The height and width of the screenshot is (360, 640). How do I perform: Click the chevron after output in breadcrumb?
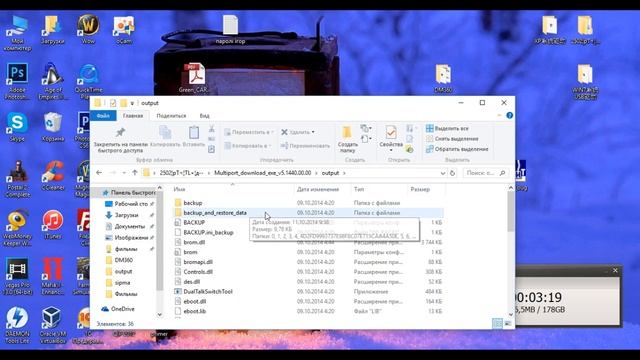[344, 173]
